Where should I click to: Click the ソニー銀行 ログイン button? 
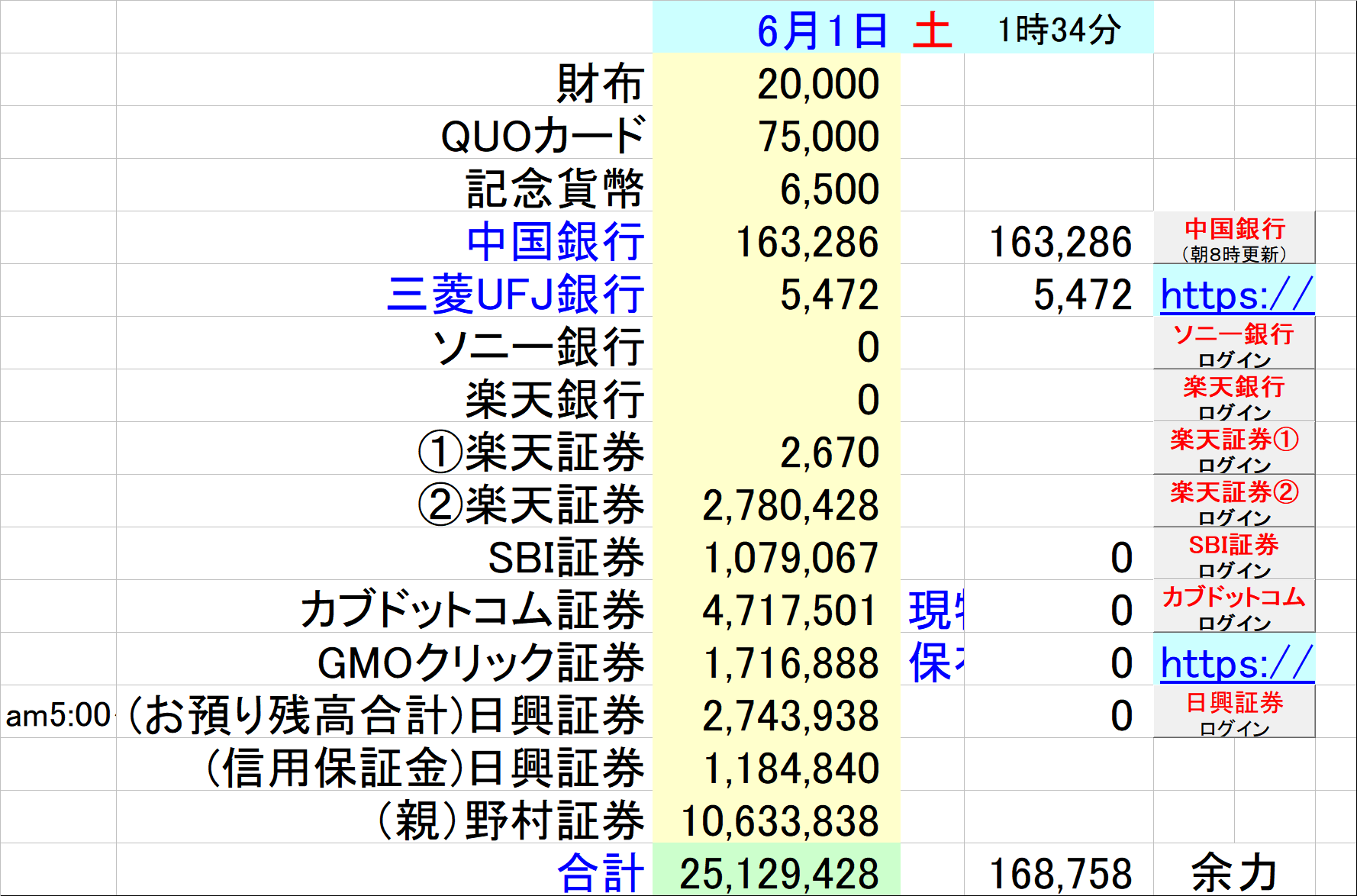1234,343
